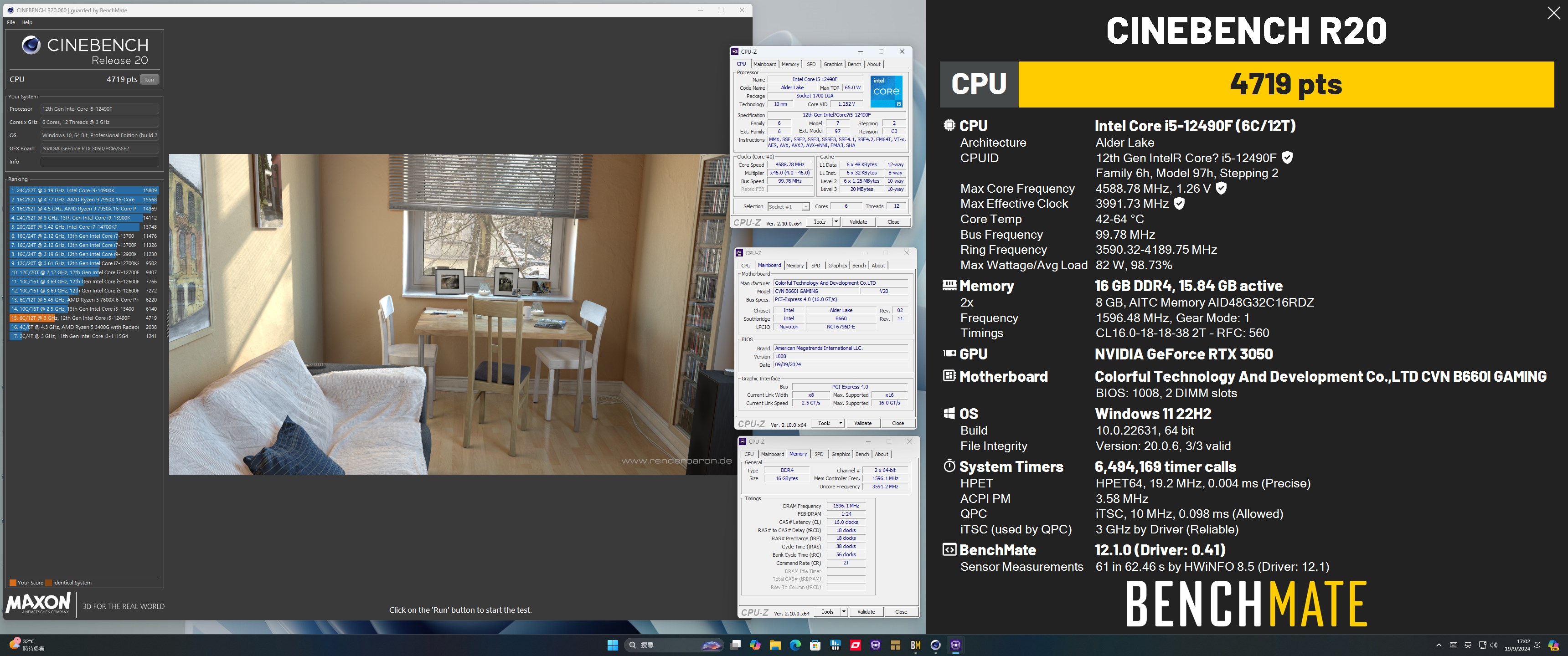Open Tools dropdown arrow in Memory CPU-Z window
Screen dimensions: 1568x656
pos(844,611)
